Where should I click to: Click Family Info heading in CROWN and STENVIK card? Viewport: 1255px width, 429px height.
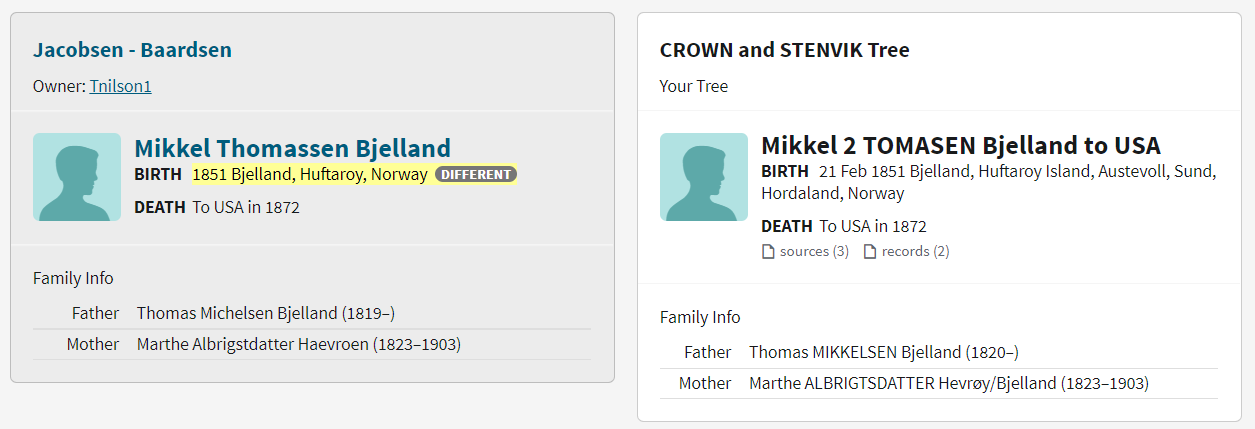click(x=700, y=317)
